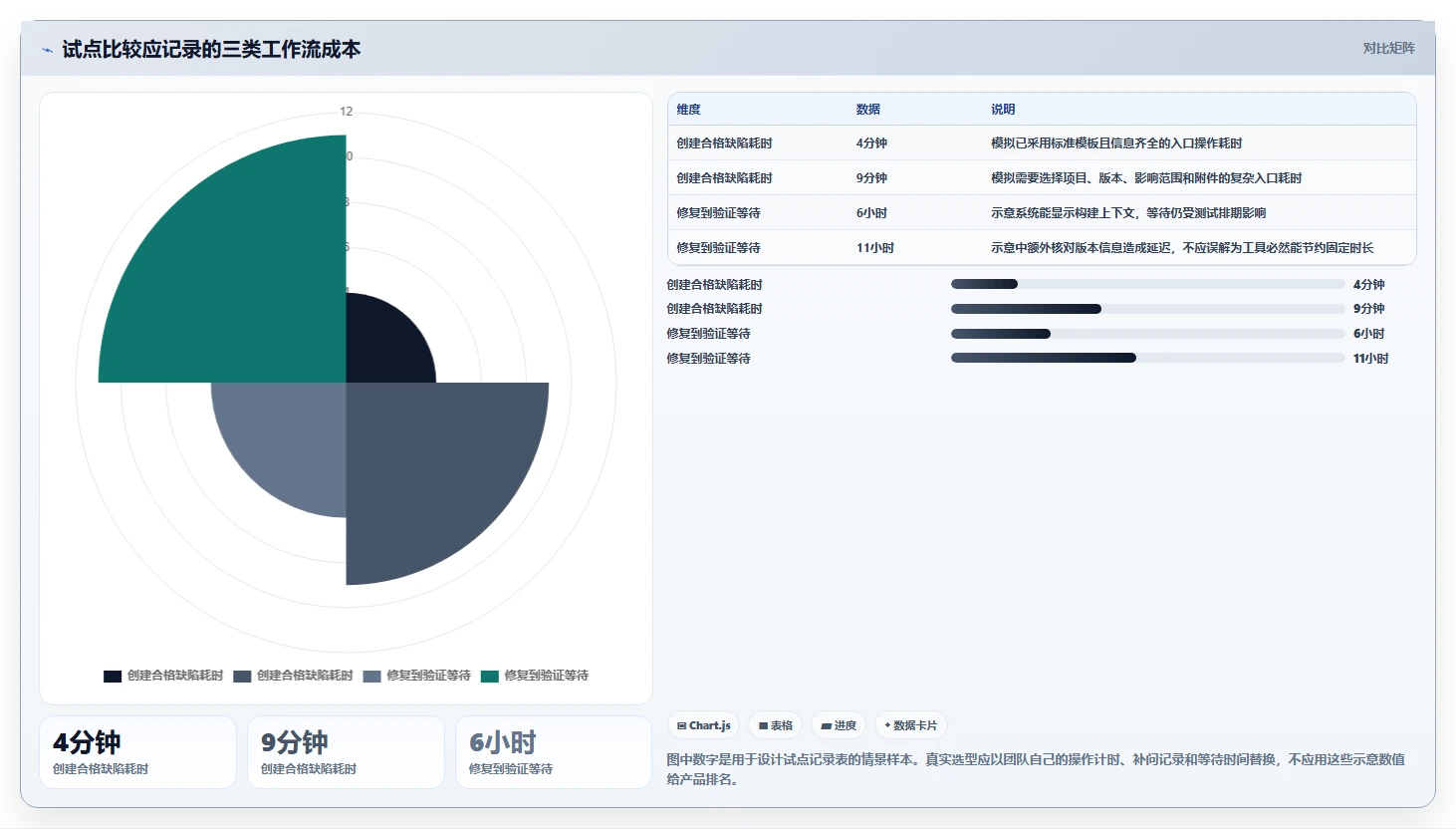This screenshot has height=829, width=1456.
Task: Click the 4分钟 table cell
Action: 871,143
